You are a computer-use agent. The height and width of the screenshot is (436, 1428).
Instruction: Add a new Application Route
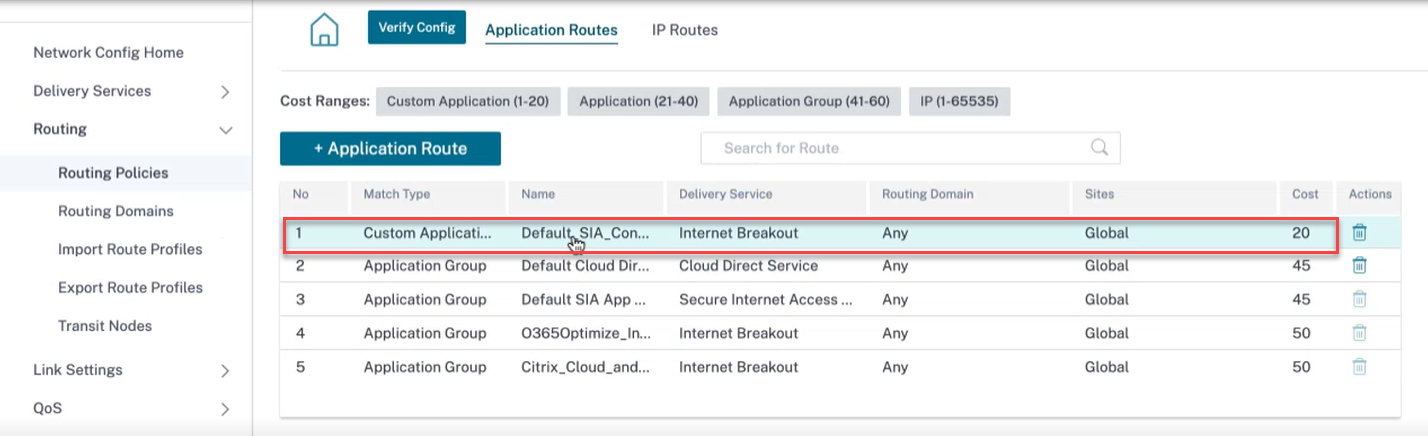[390, 148]
